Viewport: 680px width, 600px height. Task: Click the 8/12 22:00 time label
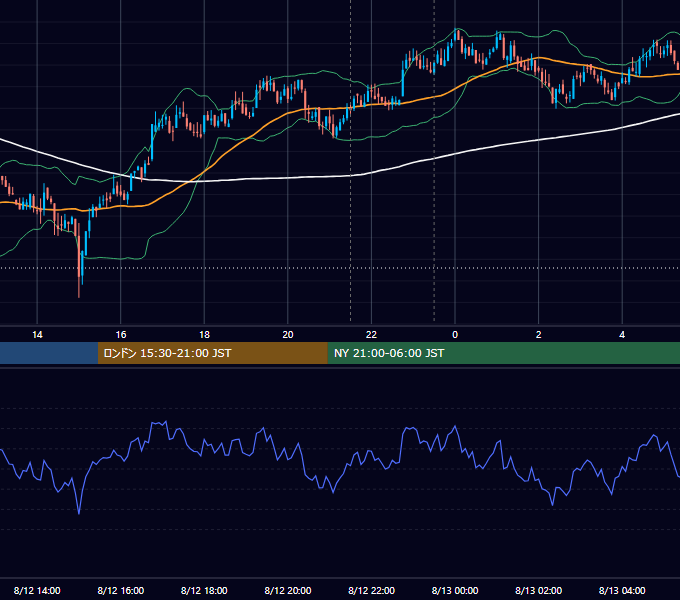pyautogui.click(x=372, y=590)
